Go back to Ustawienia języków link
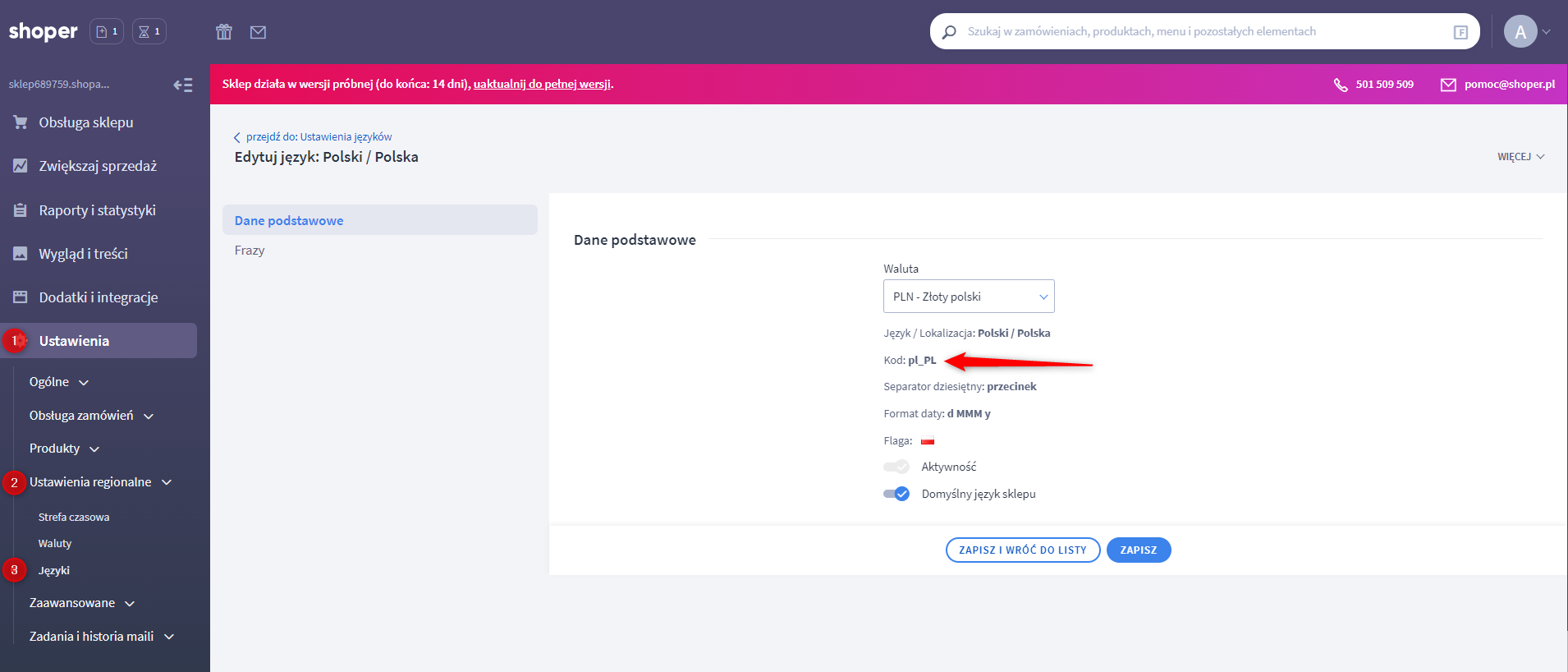This screenshot has width=1568, height=672. [x=346, y=137]
